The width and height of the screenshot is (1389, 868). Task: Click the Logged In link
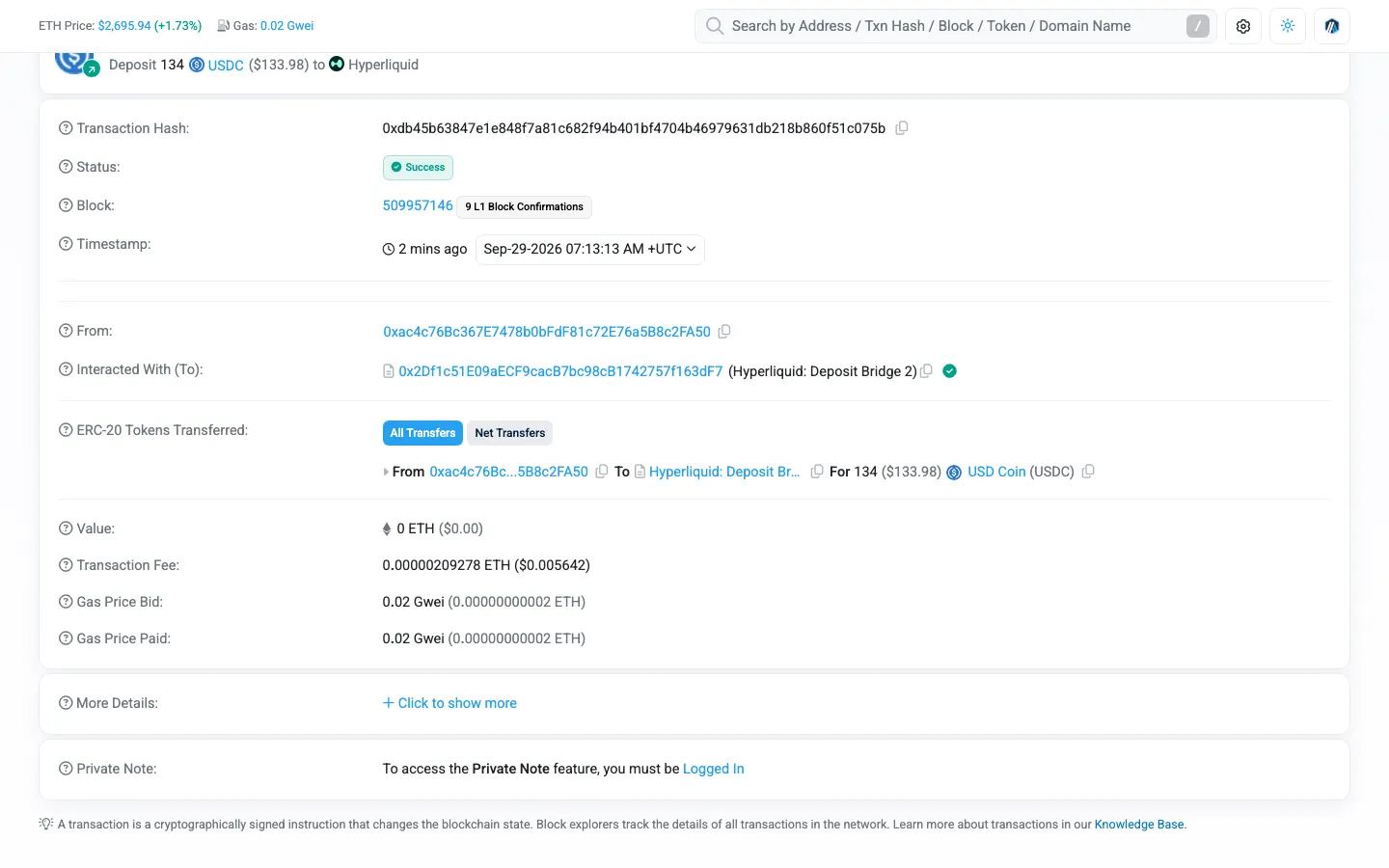[714, 769]
